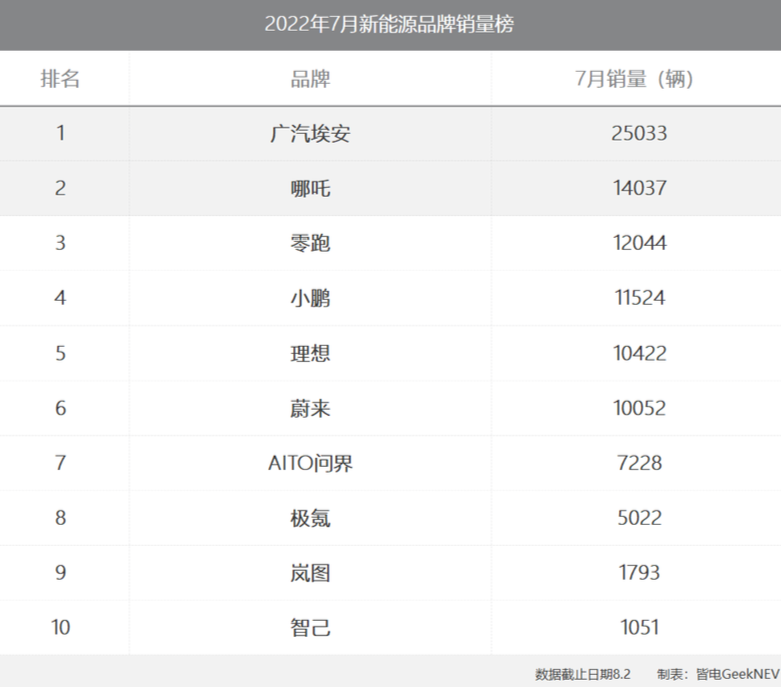The height and width of the screenshot is (687, 781).
Task: Click rank number 2 in 哪吒 row
Action: click(x=60, y=188)
